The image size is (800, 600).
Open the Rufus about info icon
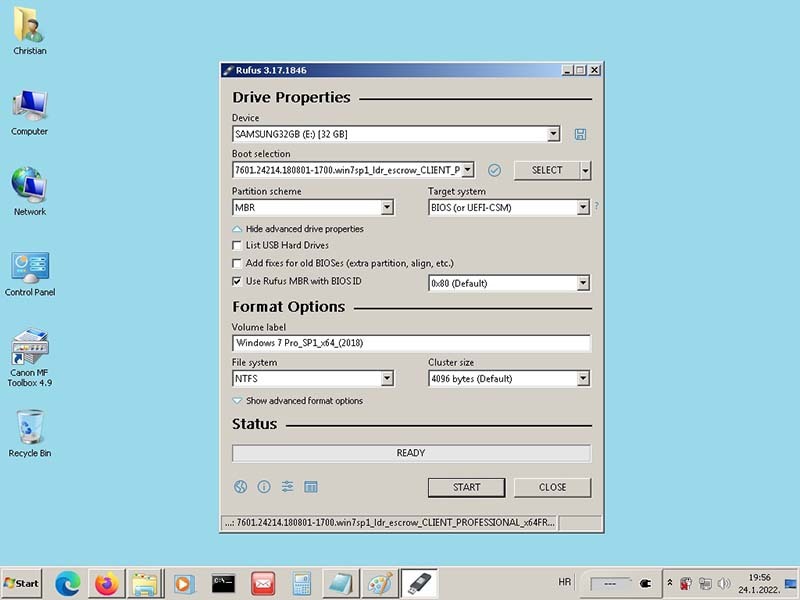click(264, 487)
